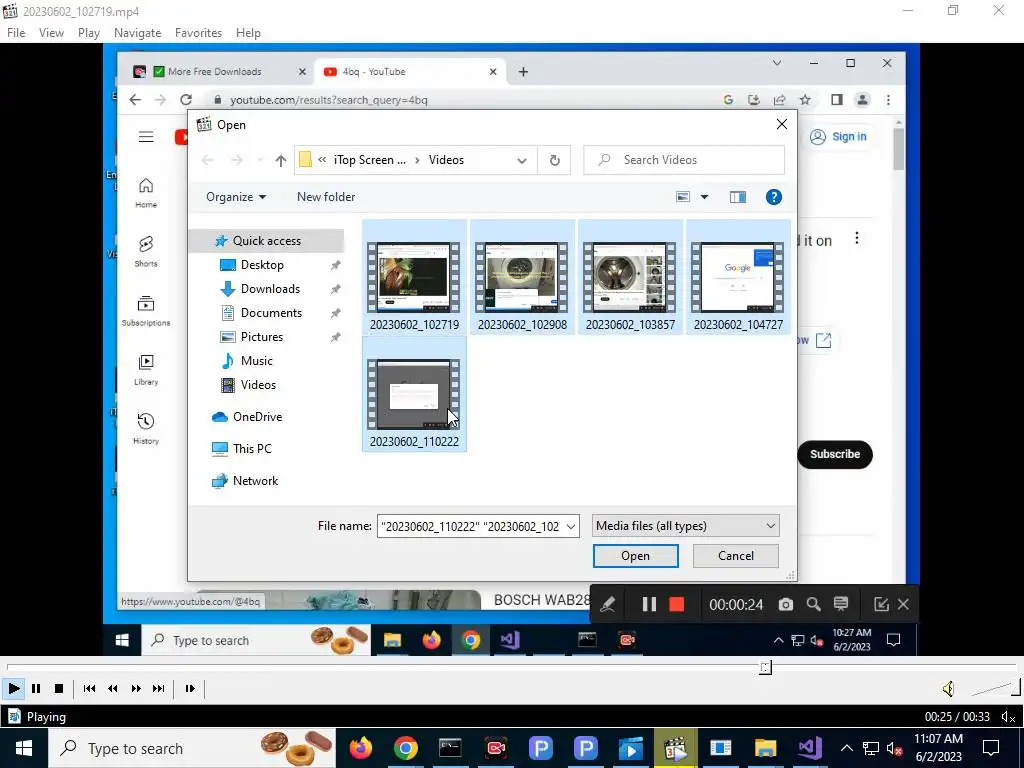Open Chrome three-dot menu
Screen dimensions: 1024x768
[888, 100]
